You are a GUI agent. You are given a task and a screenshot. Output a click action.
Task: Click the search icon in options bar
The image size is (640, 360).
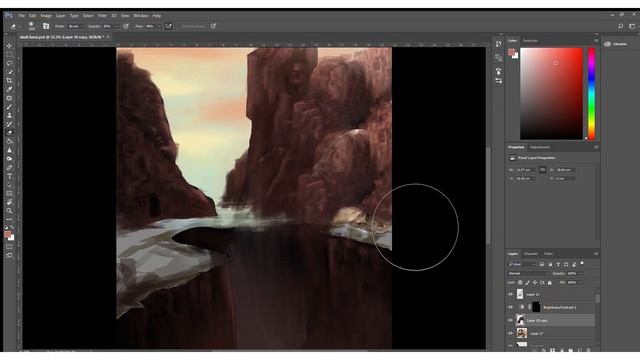[x=621, y=26]
